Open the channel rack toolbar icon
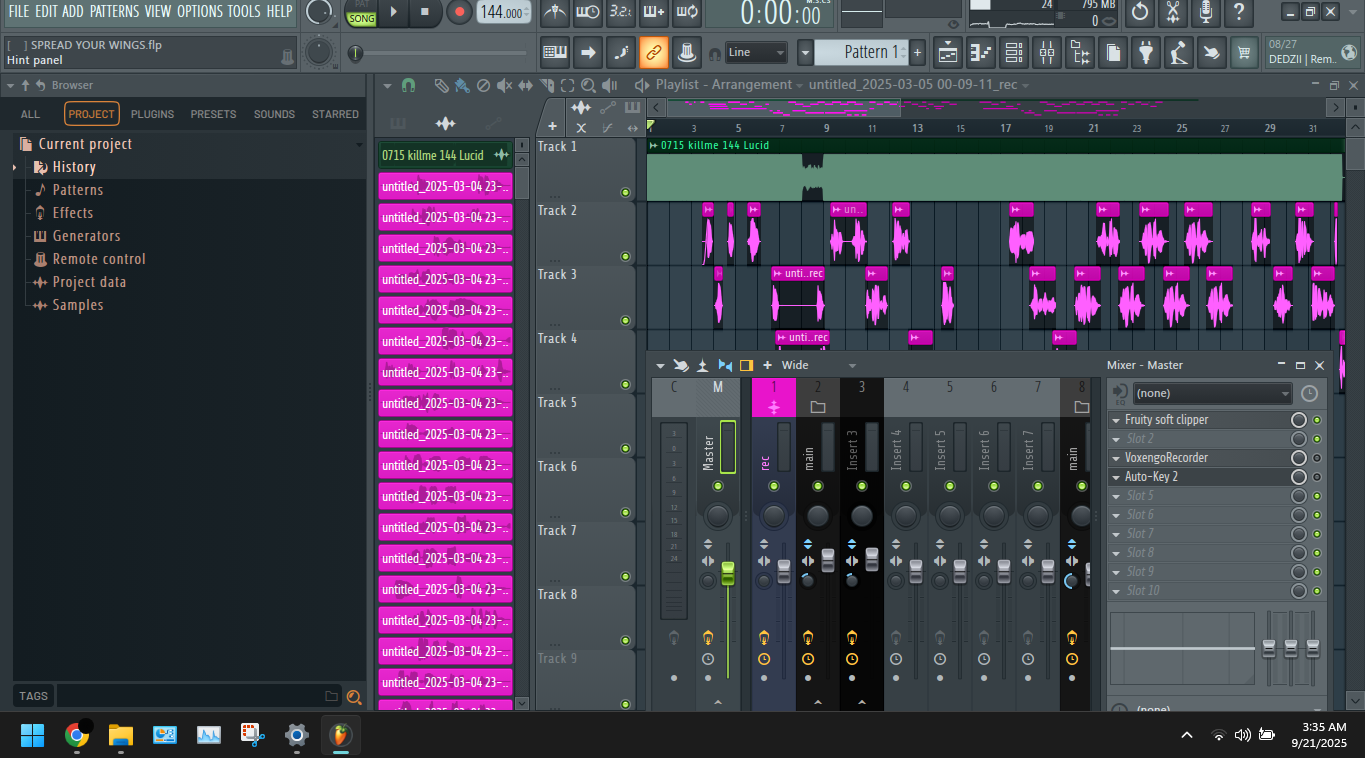1365x758 pixels. [x=1012, y=52]
